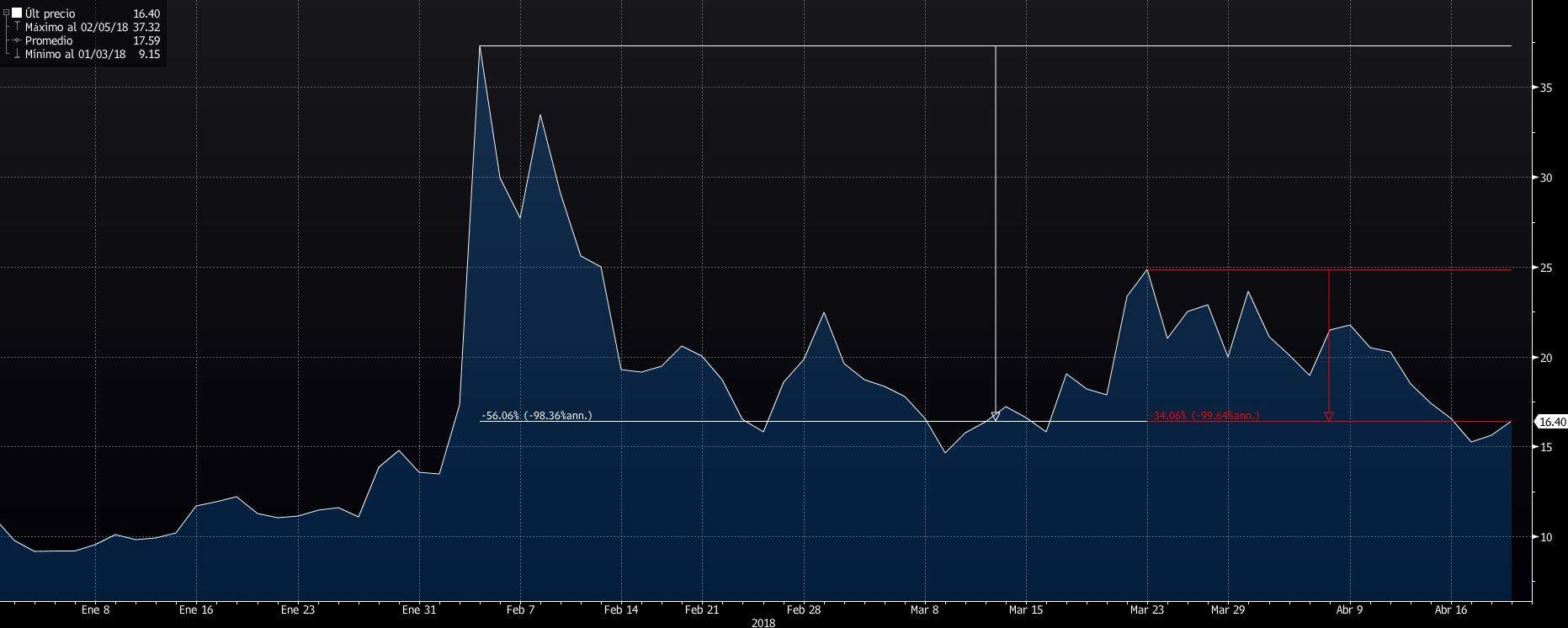
Task: Click the 10 label on price axis
Action: 1546,537
